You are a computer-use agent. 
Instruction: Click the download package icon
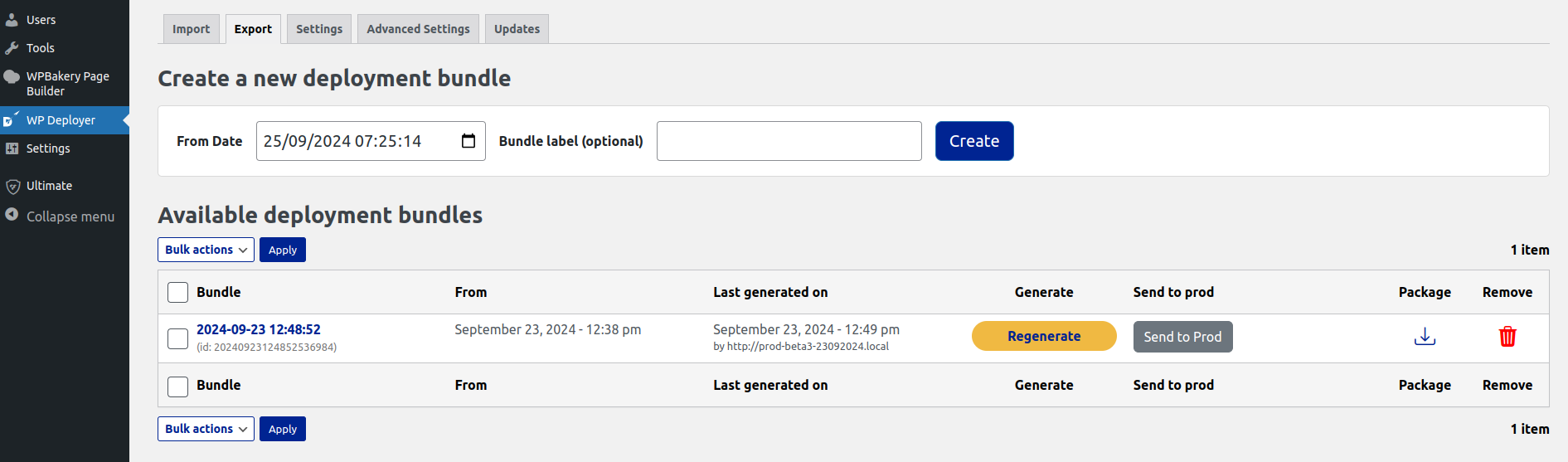pos(1425,336)
